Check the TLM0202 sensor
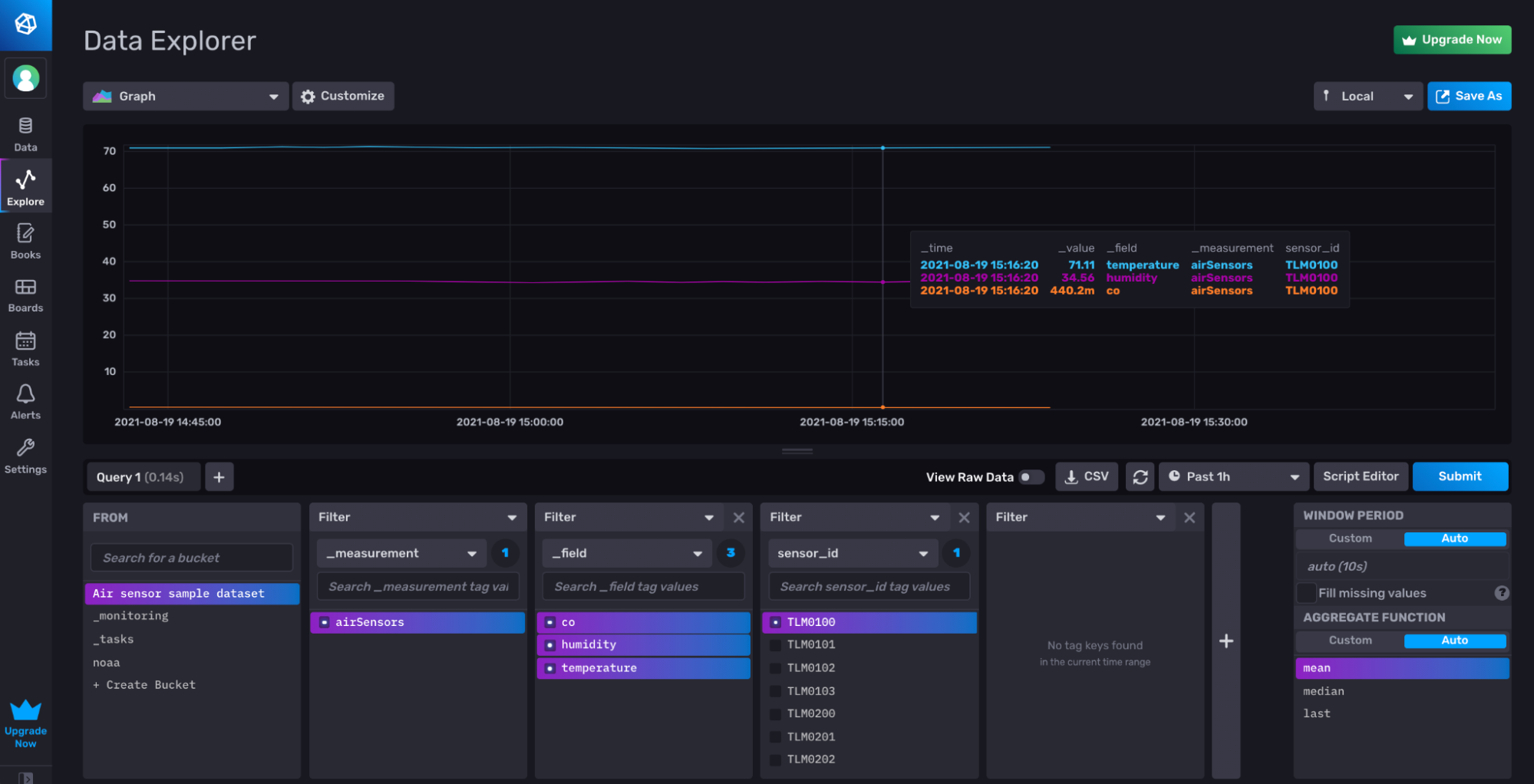The width and height of the screenshot is (1534, 784). tap(776, 759)
